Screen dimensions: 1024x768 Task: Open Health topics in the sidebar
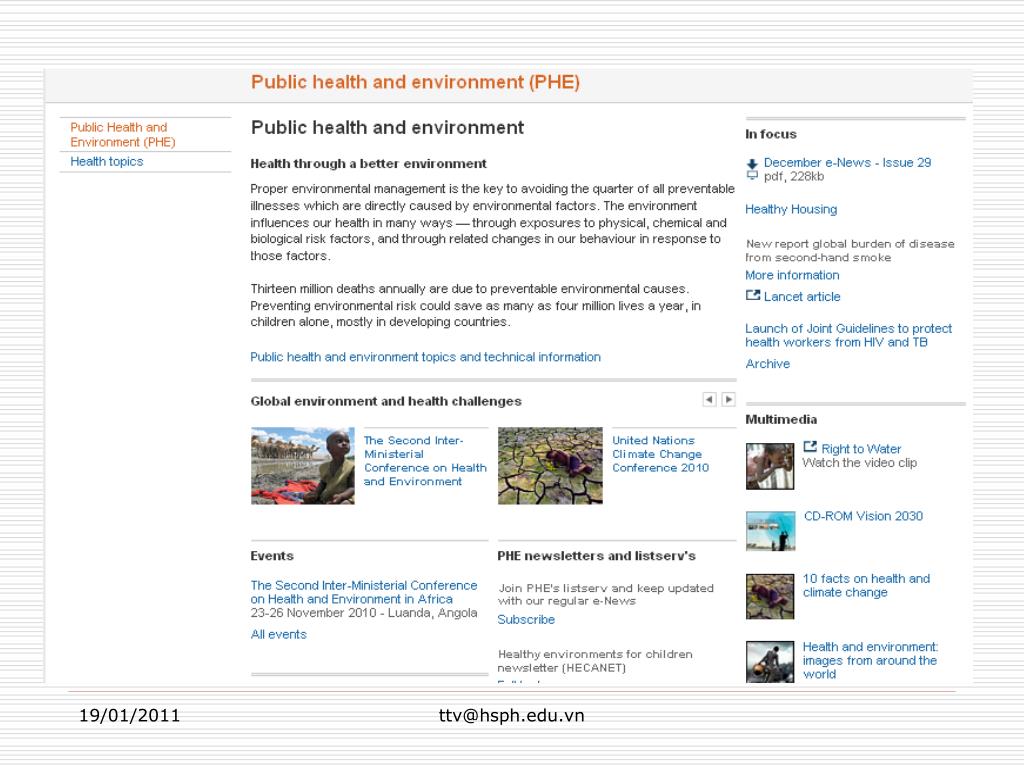click(106, 161)
